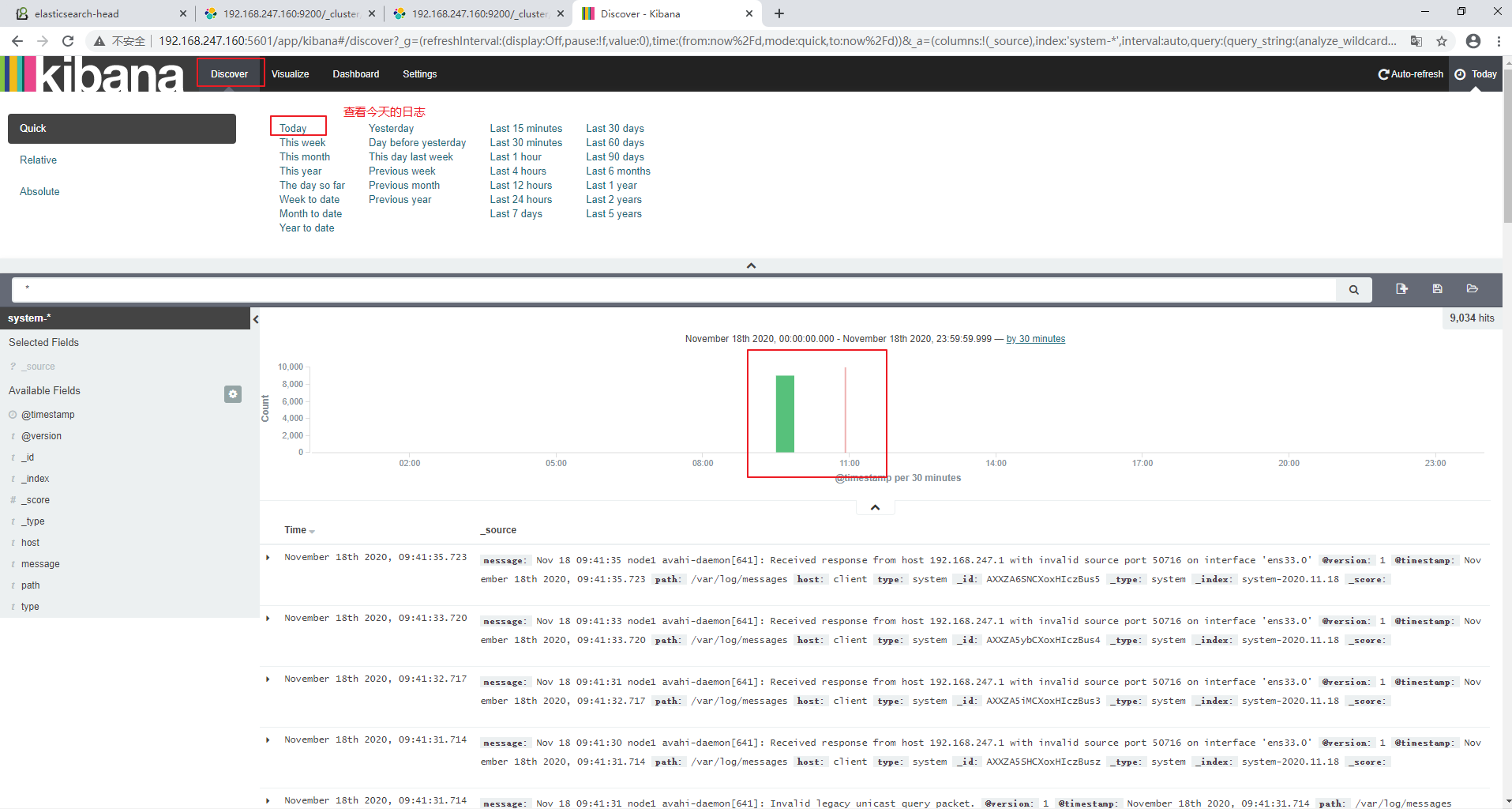Choose Last 24 hours range
Screen dimensions: 1512x809
point(521,200)
